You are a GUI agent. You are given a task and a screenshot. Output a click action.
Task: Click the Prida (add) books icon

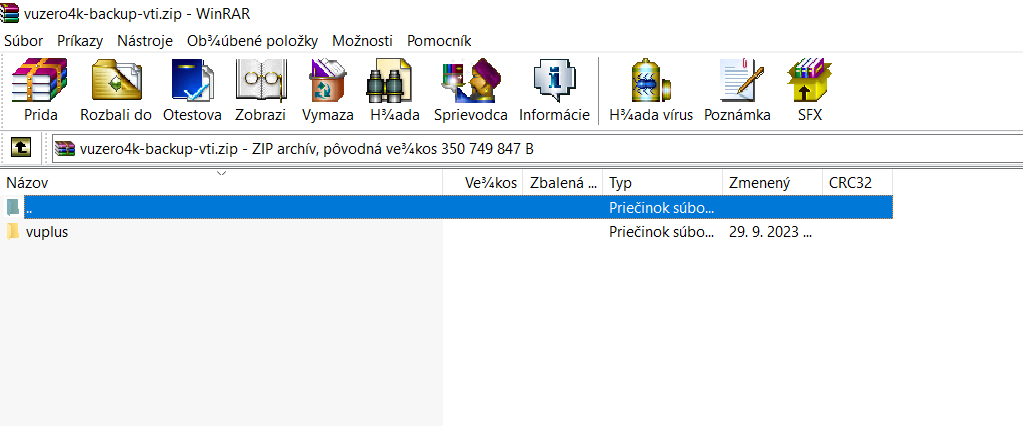[x=40, y=80]
